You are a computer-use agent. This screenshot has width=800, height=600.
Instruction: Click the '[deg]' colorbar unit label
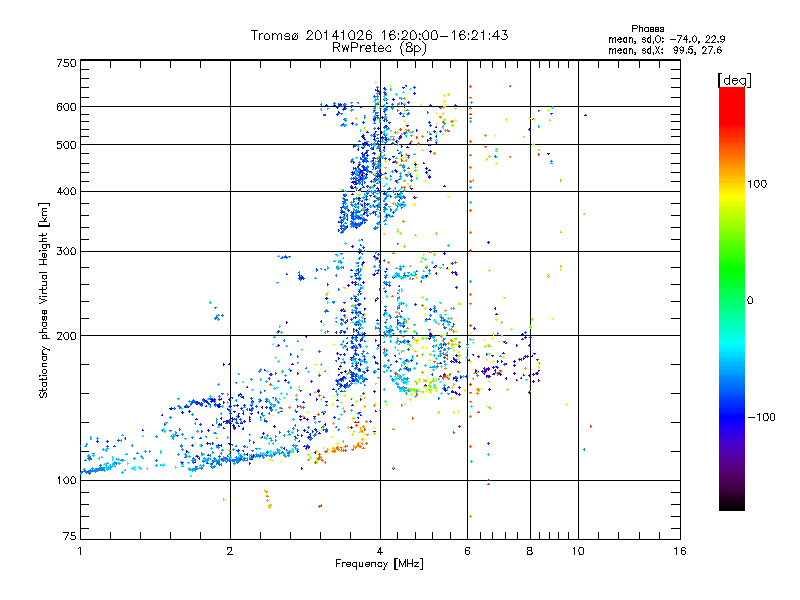[734, 80]
